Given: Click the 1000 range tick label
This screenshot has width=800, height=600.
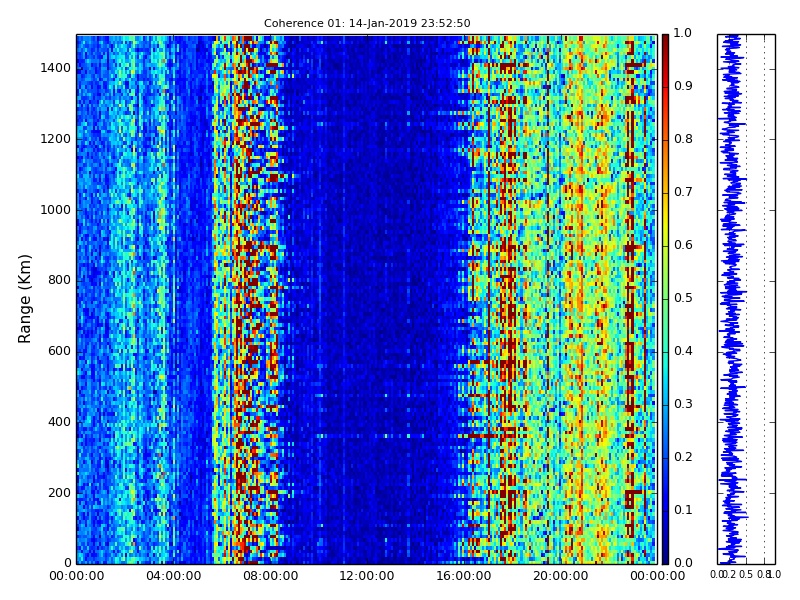Looking at the screenshot, I should 55,210.
